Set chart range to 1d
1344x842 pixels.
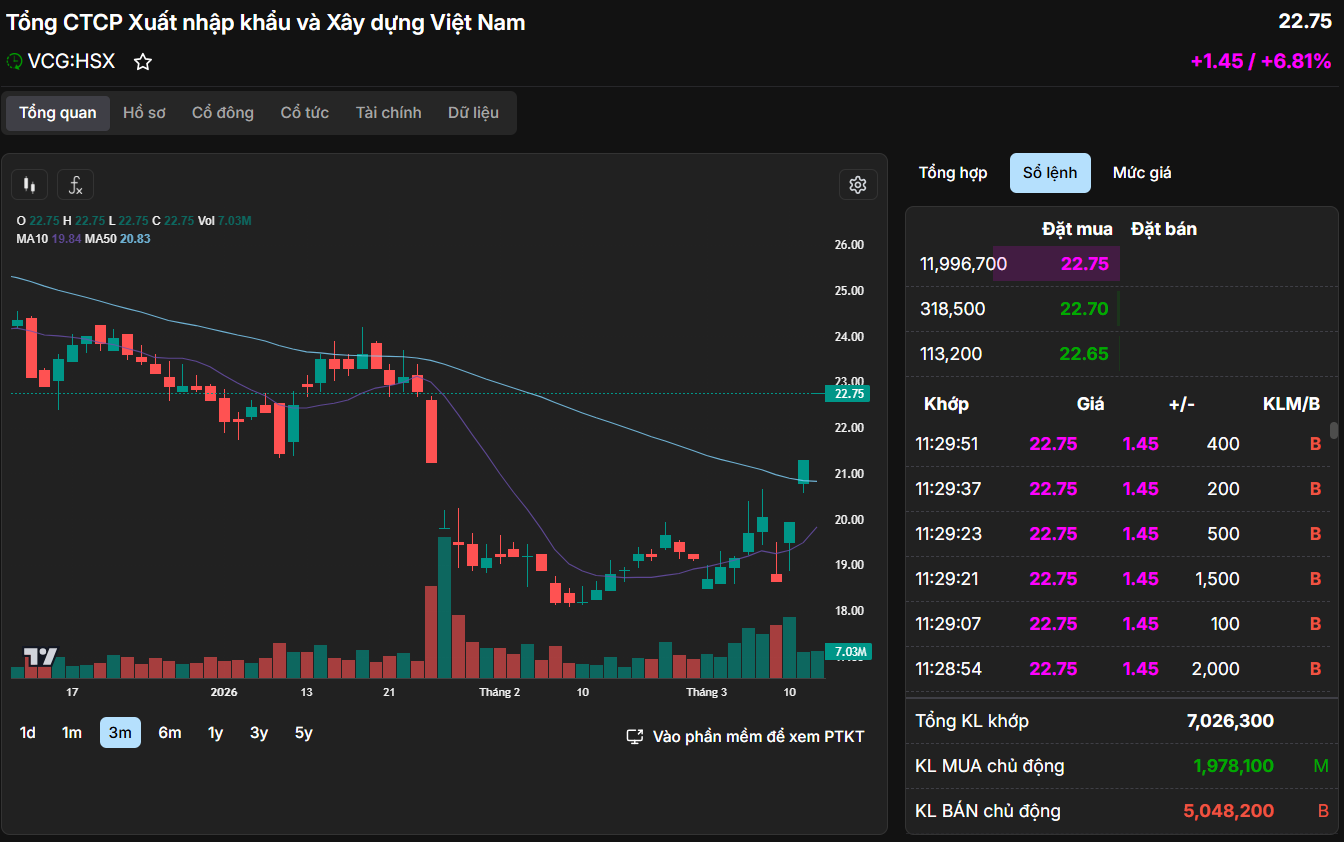point(28,733)
